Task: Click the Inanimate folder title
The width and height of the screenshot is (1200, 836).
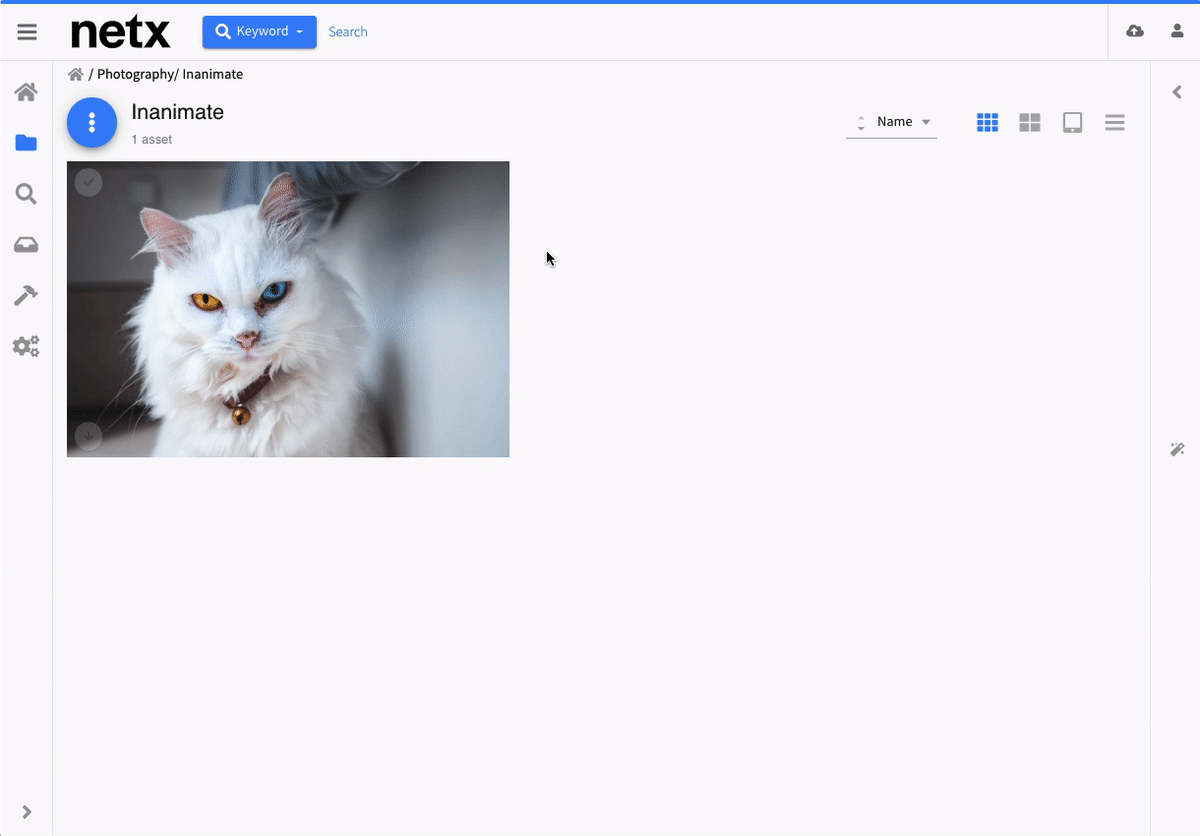Action: click(x=178, y=112)
